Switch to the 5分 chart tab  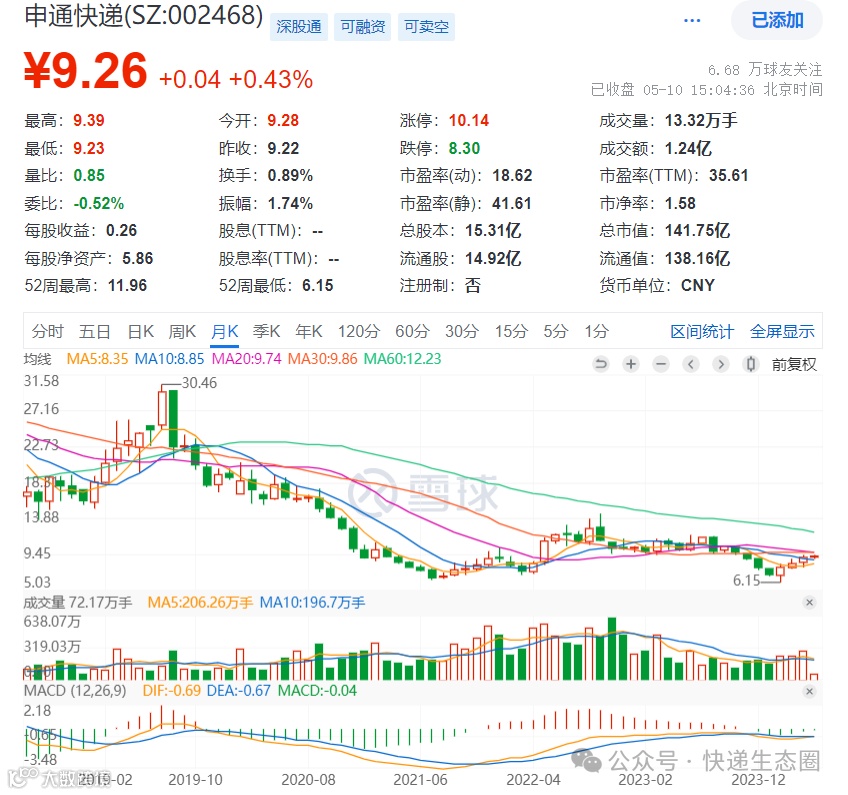556,331
